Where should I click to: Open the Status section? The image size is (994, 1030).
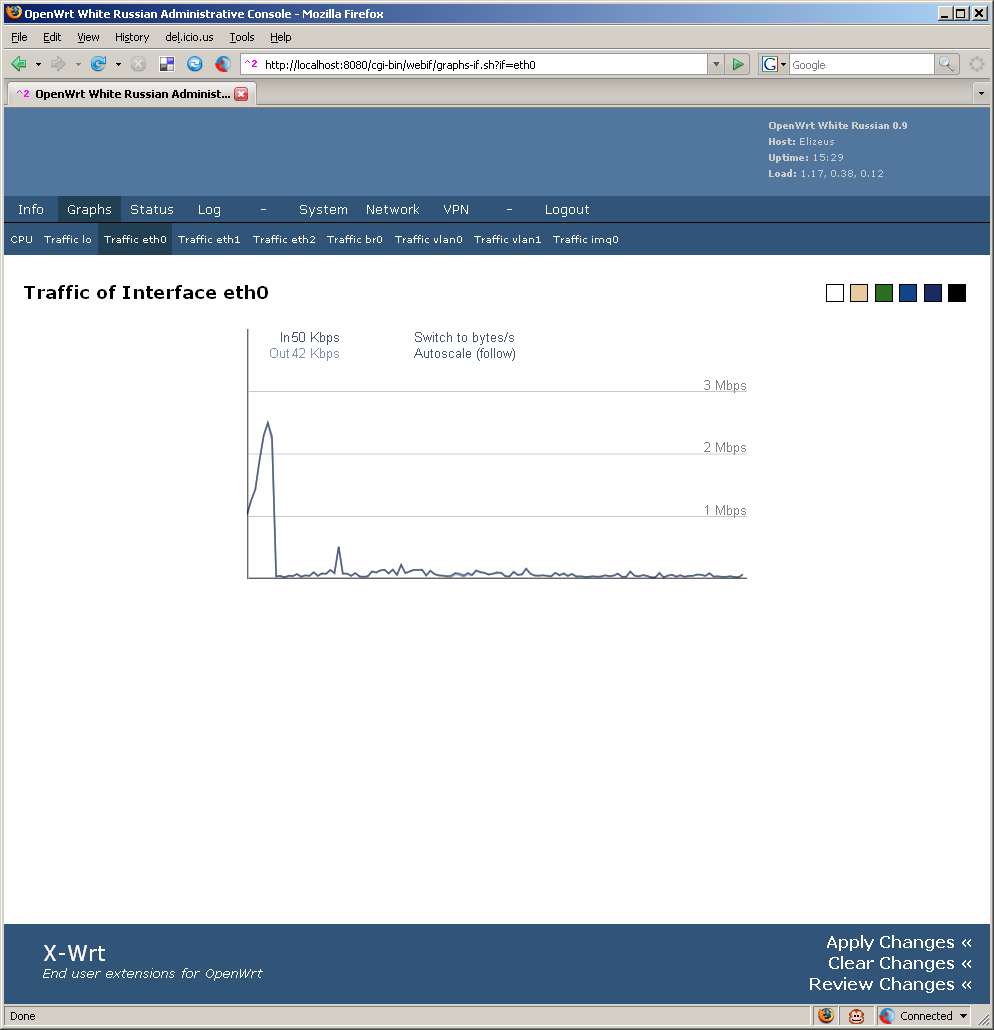coord(152,210)
